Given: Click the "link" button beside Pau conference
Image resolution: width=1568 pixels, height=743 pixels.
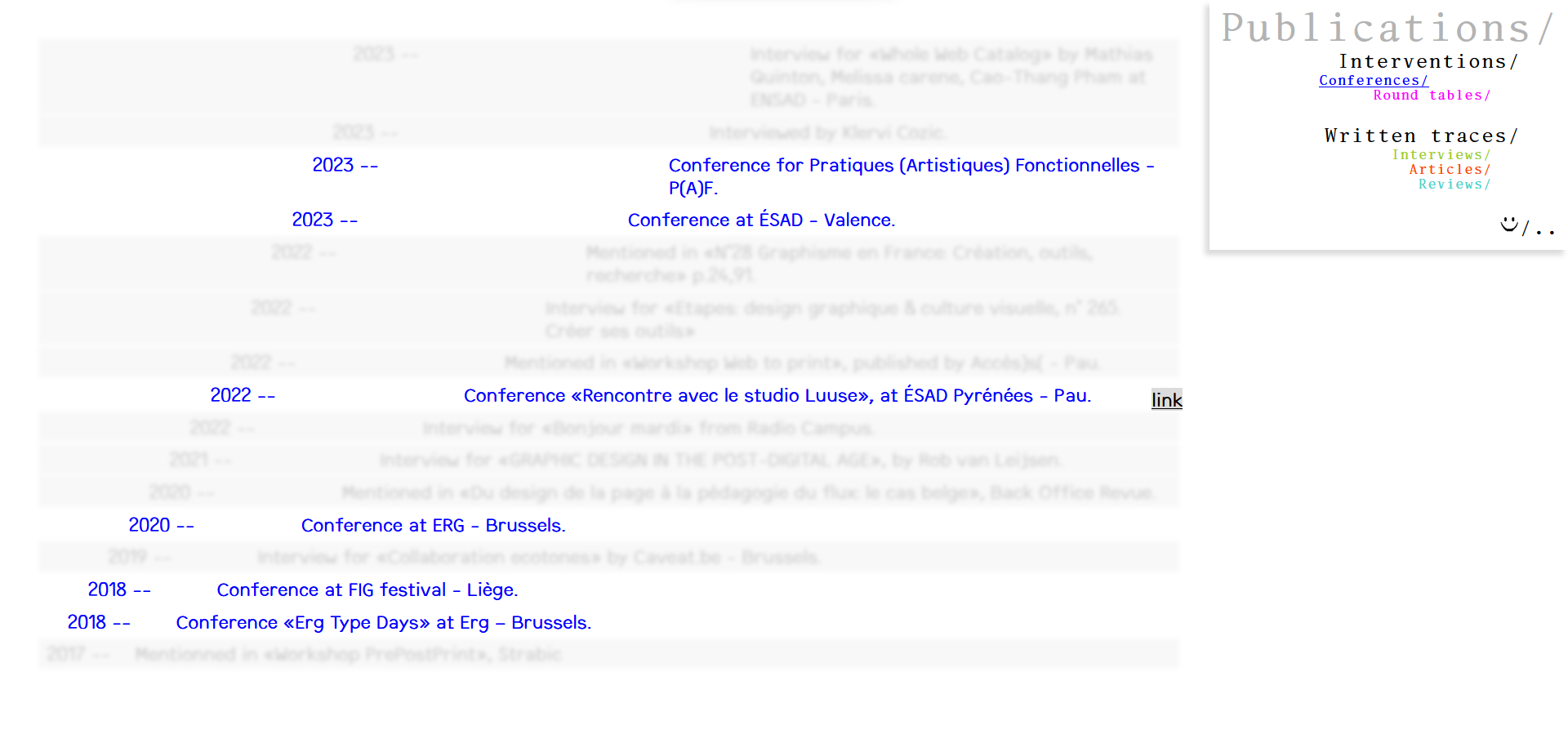Looking at the screenshot, I should click(x=1166, y=400).
